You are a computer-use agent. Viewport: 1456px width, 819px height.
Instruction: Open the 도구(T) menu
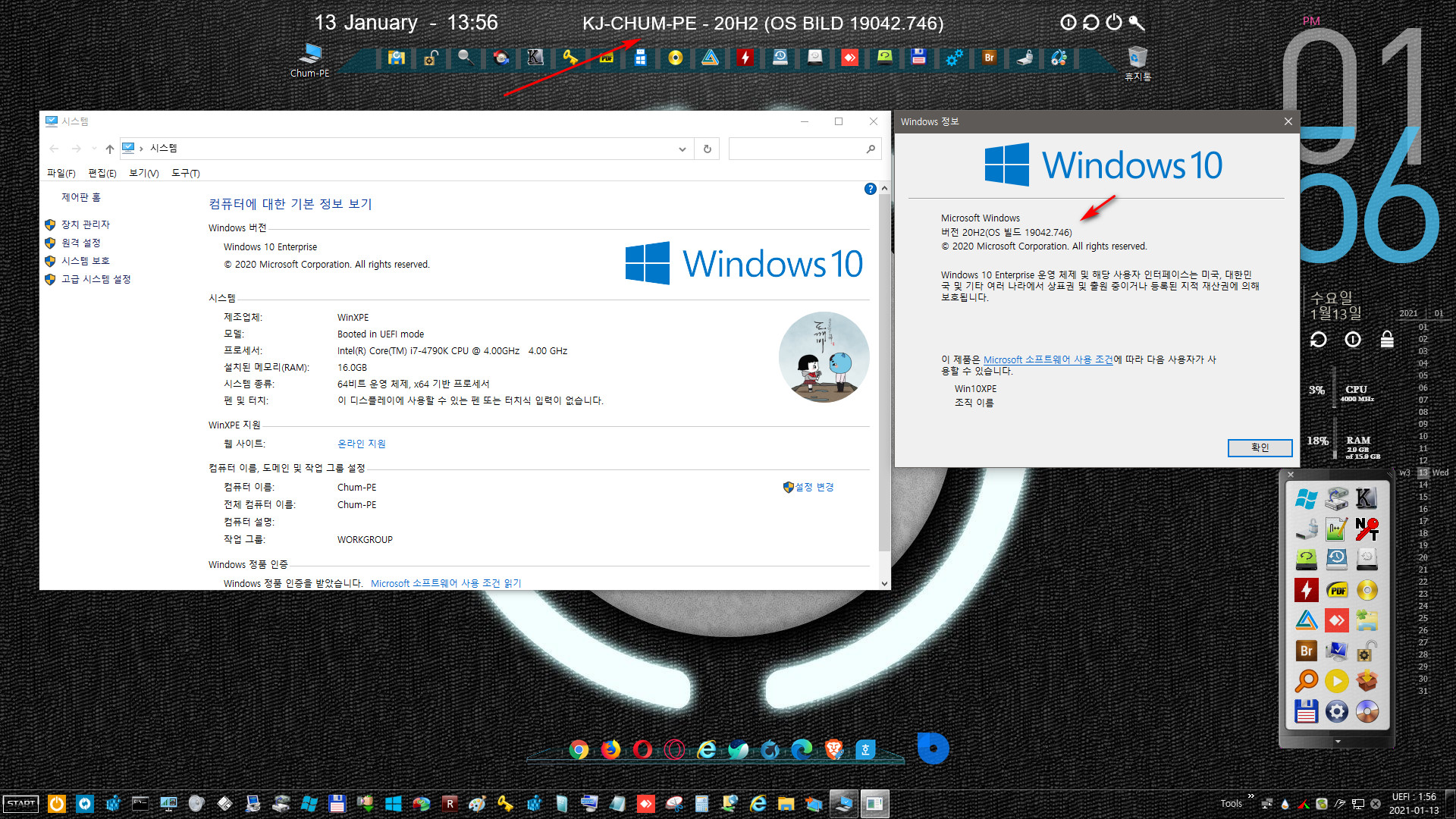click(185, 173)
